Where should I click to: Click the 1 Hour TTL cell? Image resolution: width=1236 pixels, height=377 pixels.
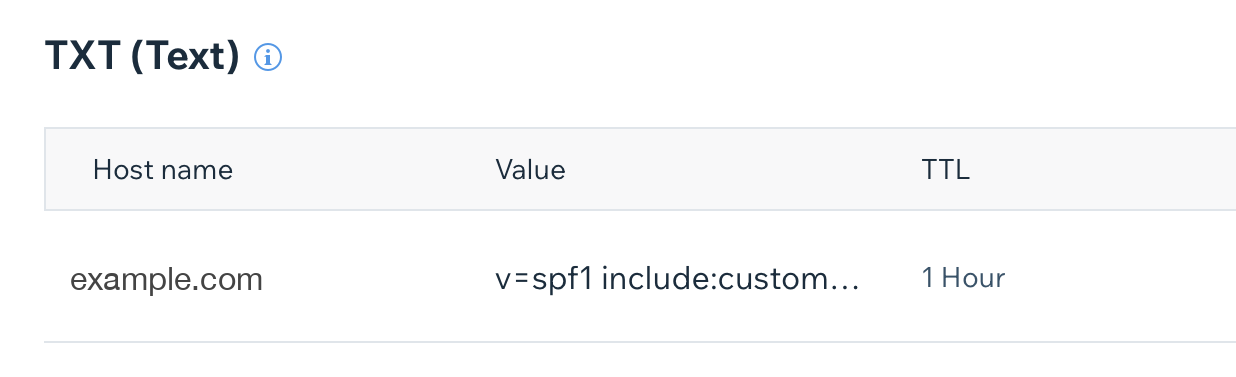click(963, 278)
